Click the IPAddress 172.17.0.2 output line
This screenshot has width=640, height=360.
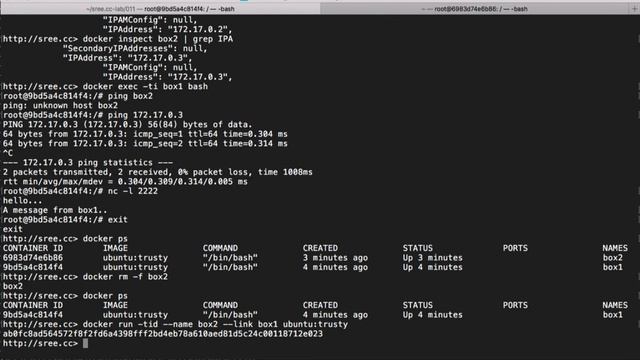point(167,29)
